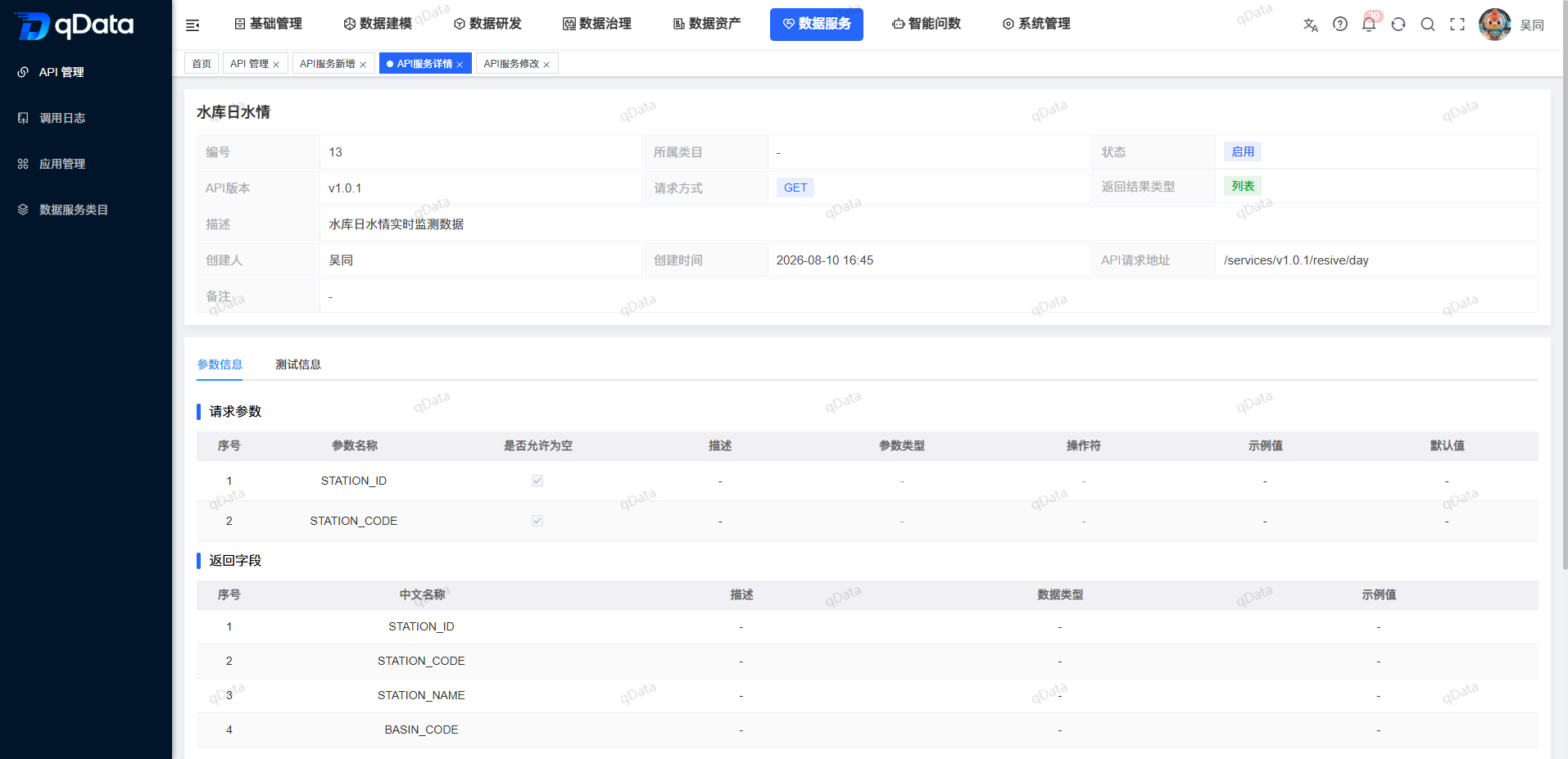The image size is (1568, 759).
Task: Click STATION_ID in request parameters table
Action: point(354,481)
